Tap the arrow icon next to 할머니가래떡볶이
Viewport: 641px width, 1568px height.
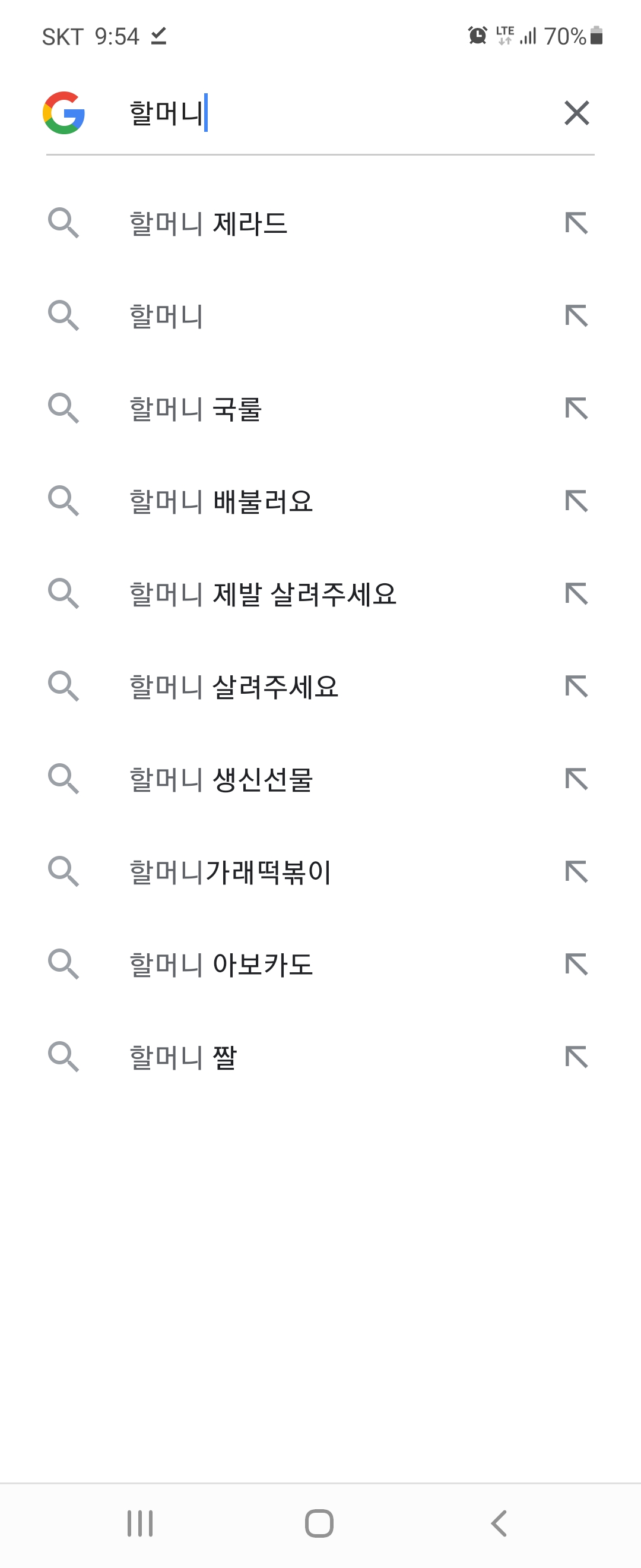click(x=576, y=872)
